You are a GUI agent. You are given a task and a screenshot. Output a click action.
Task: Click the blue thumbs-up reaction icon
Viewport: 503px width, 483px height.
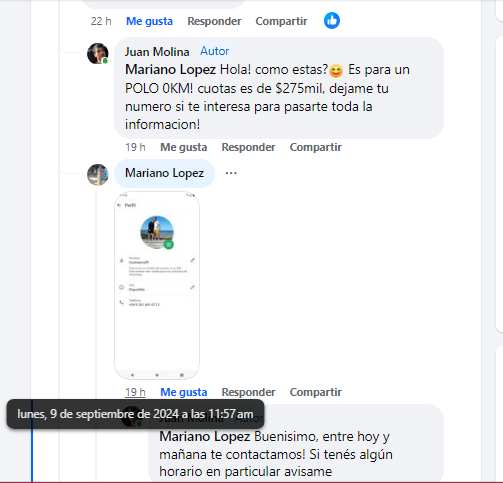click(x=332, y=21)
